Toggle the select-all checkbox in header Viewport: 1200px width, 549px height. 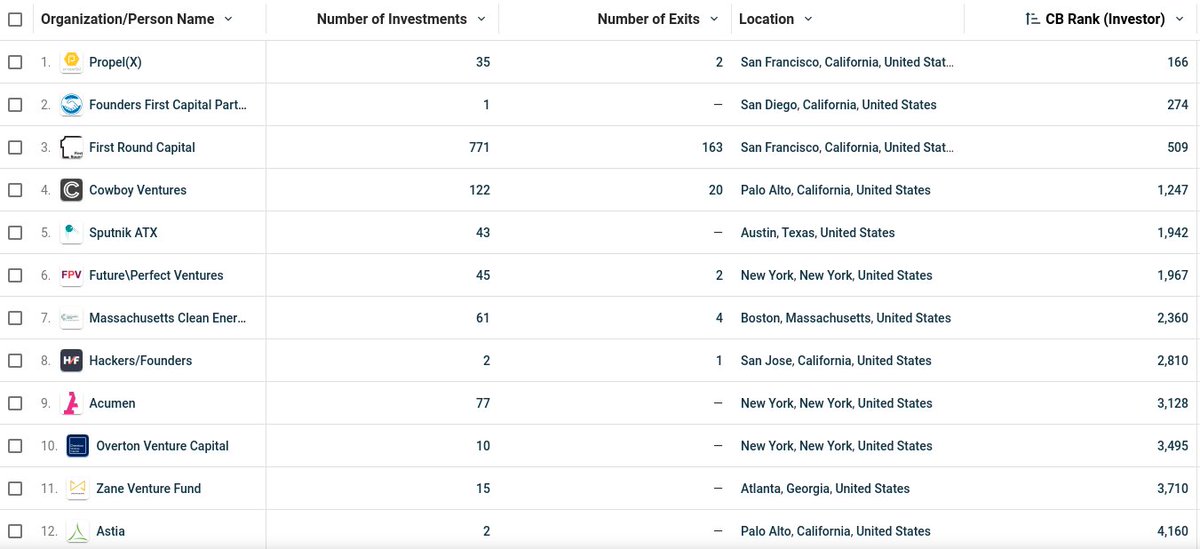point(15,19)
